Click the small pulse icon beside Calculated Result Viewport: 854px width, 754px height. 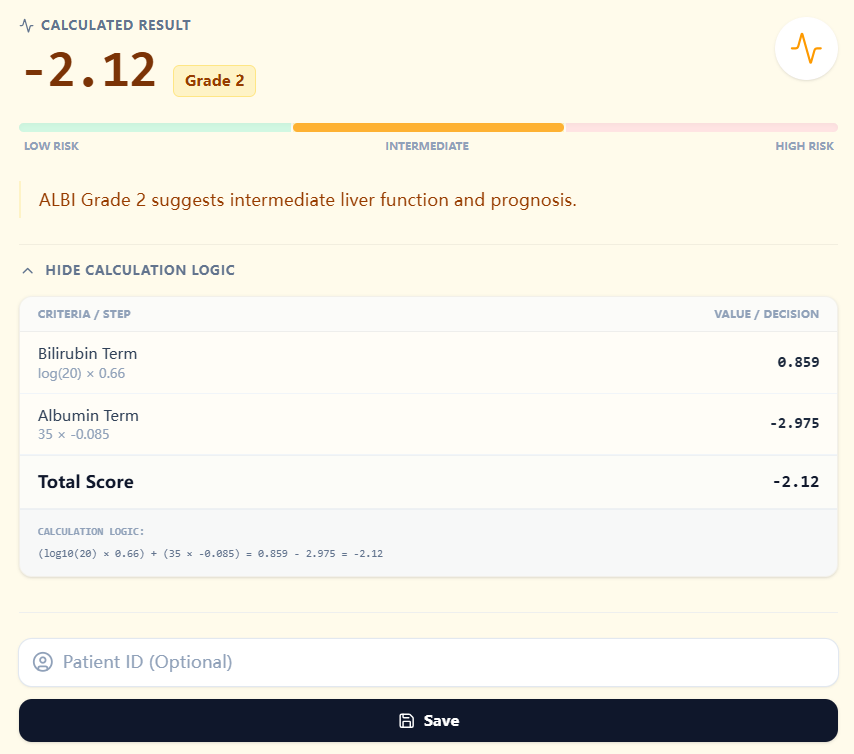(x=27, y=25)
